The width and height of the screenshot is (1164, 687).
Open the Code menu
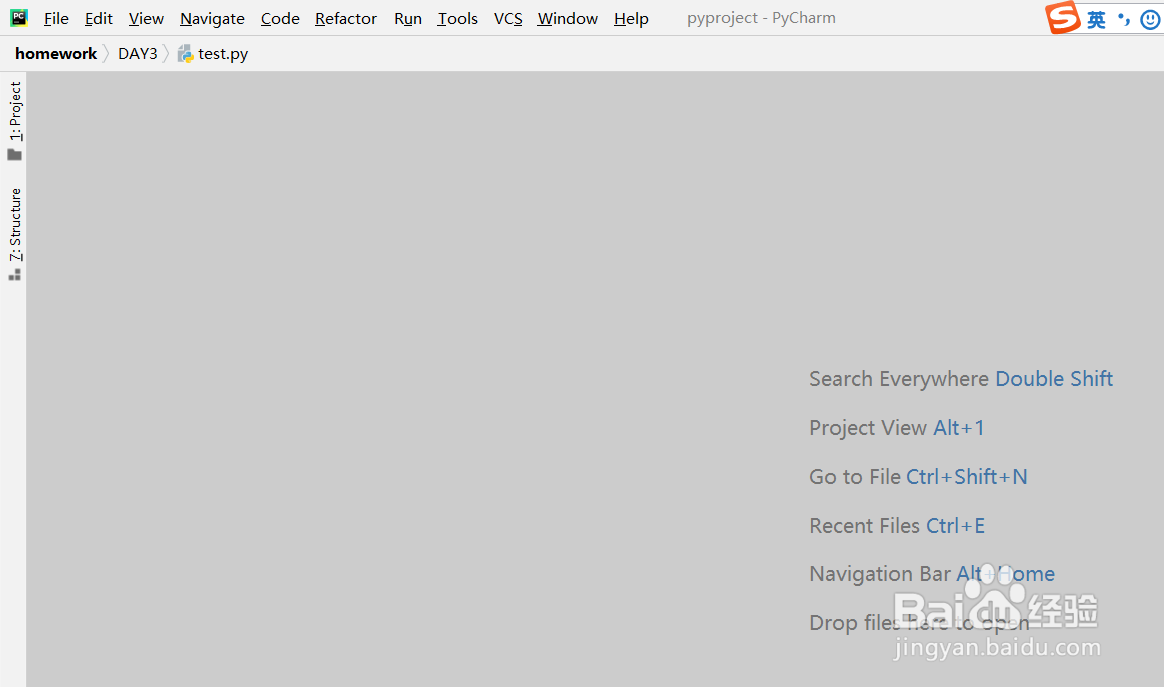tap(280, 19)
